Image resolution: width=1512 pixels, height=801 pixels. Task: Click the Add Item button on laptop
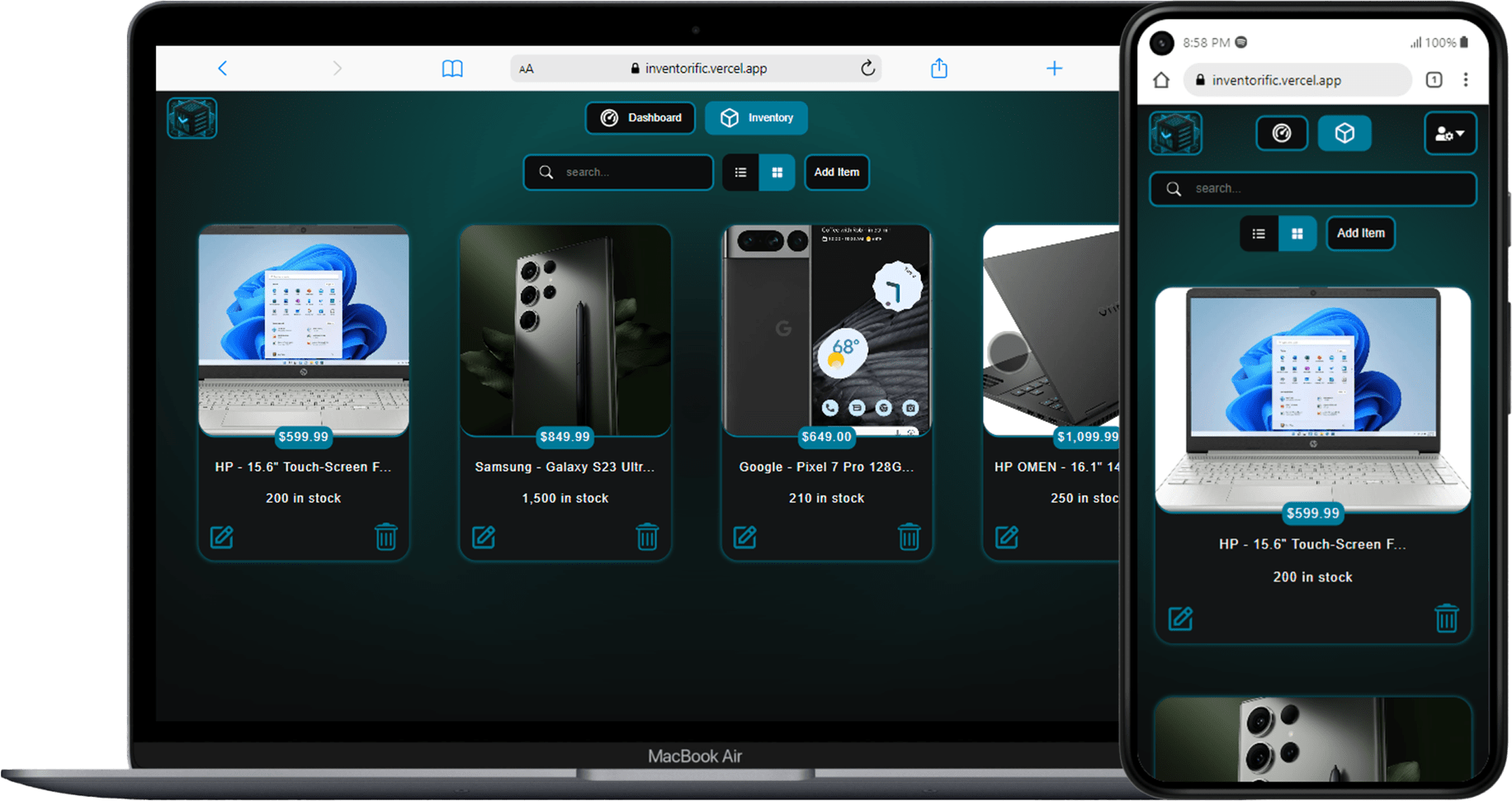(x=837, y=173)
